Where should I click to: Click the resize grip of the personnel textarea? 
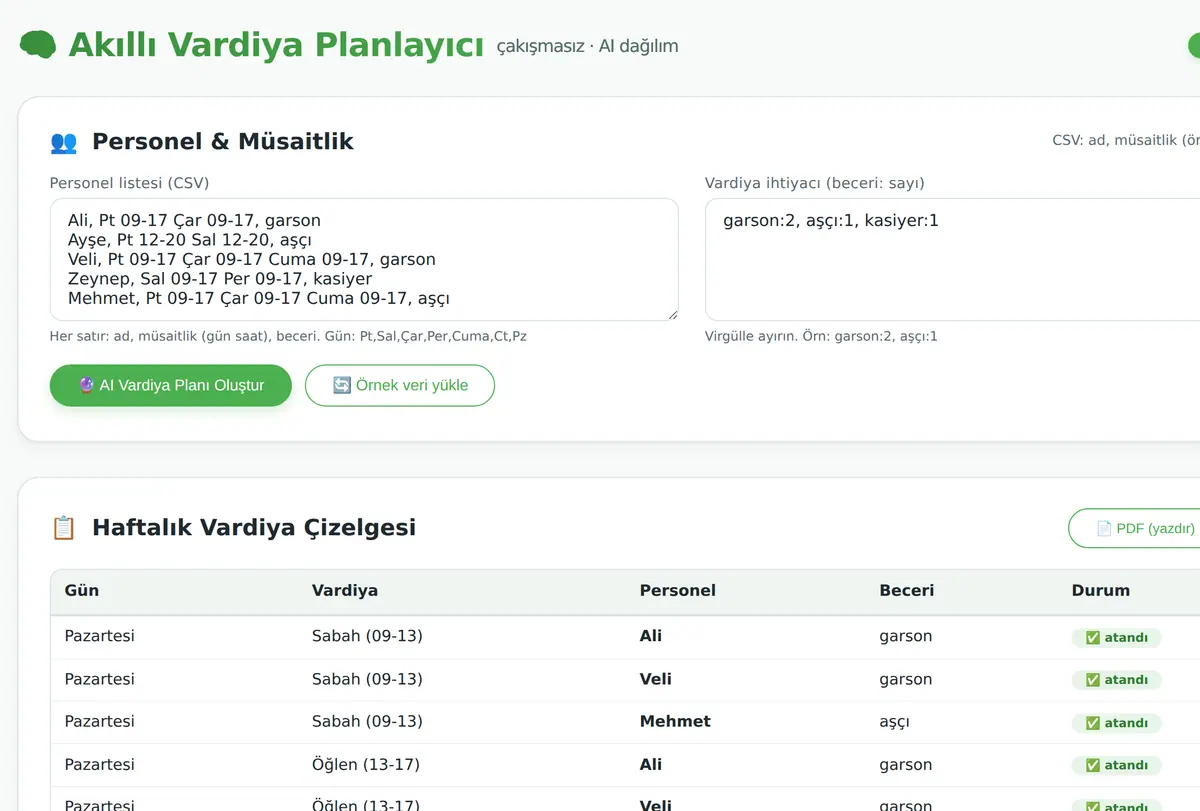coord(672,314)
